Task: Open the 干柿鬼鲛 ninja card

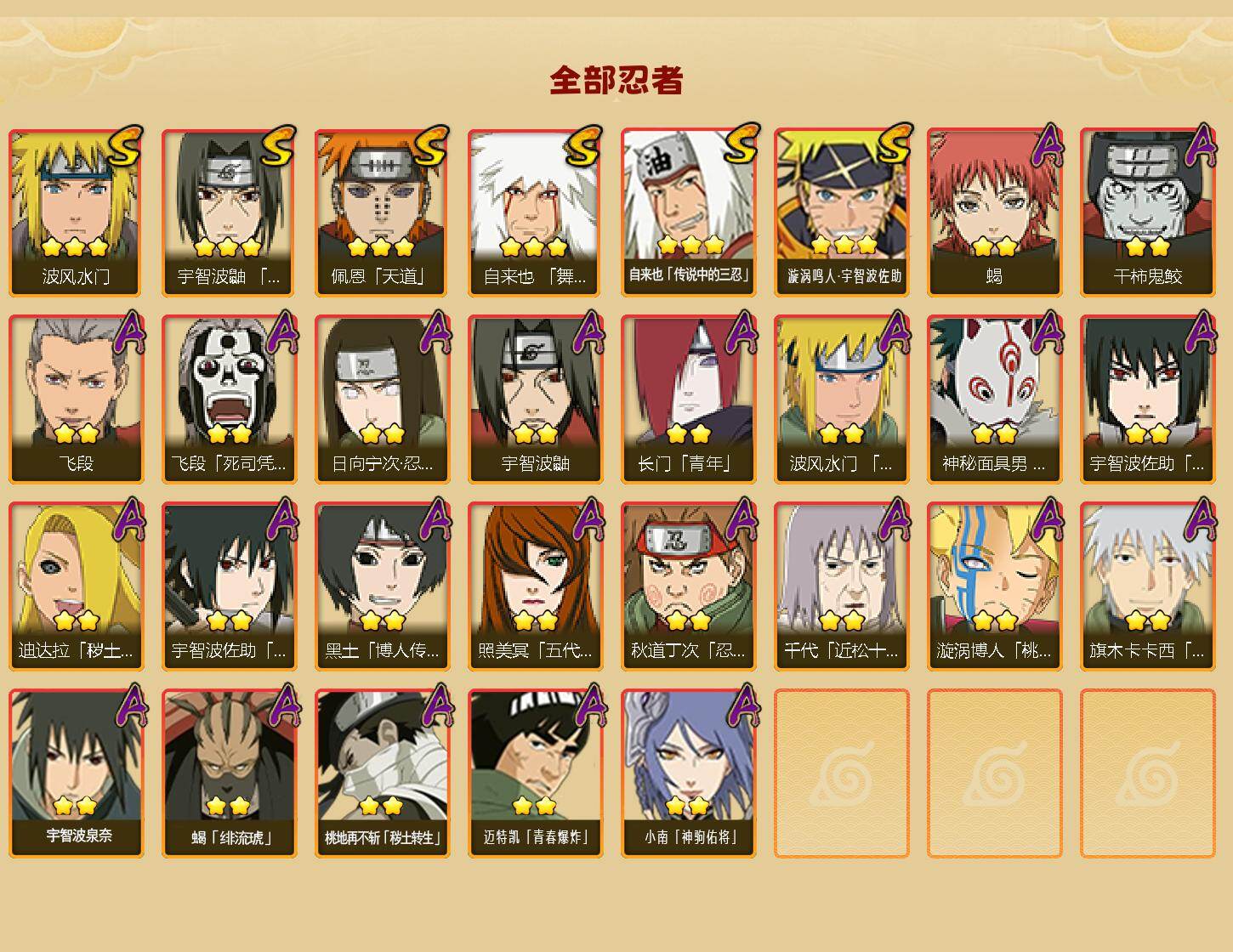Action: click(1148, 212)
